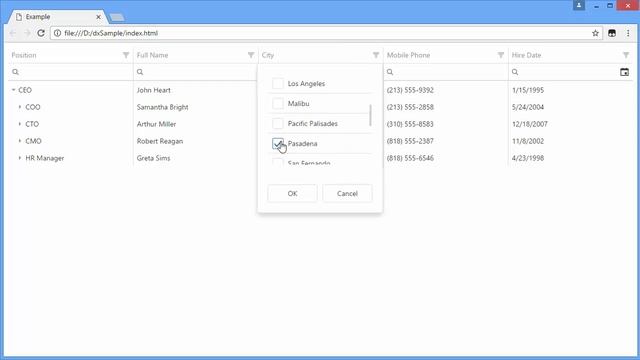This screenshot has height=360, width=640.
Task: Open a new browser tab
Action: point(117,18)
